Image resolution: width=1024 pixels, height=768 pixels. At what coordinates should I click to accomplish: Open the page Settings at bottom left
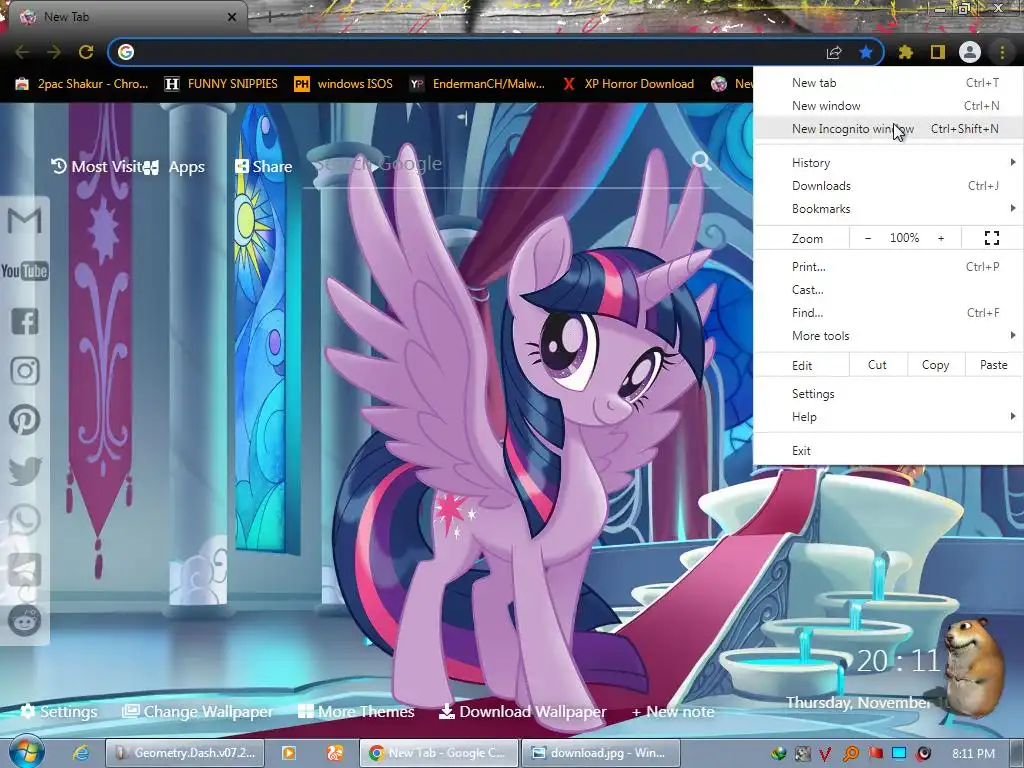59,711
